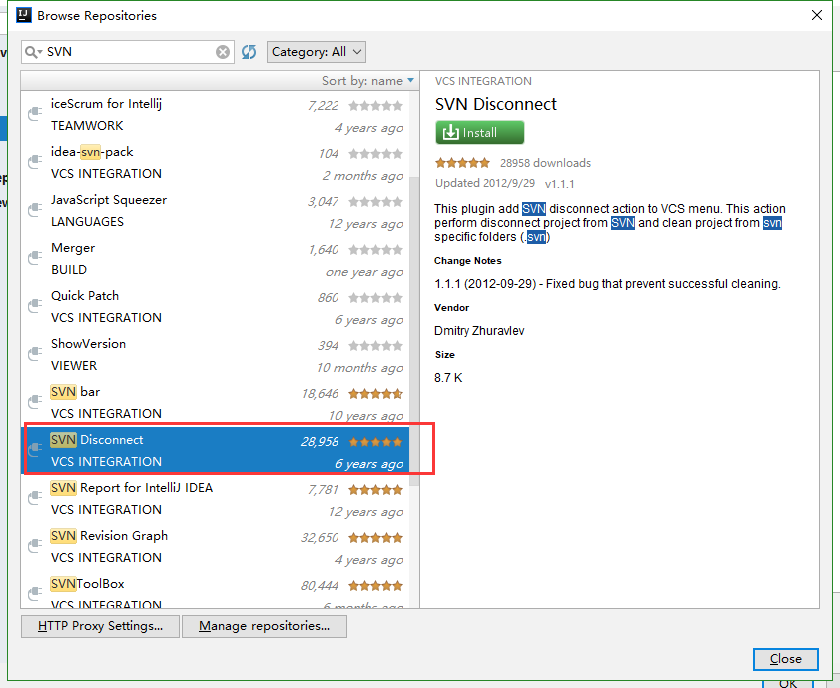Click the Quick Patch plugin icon

click(x=33, y=305)
